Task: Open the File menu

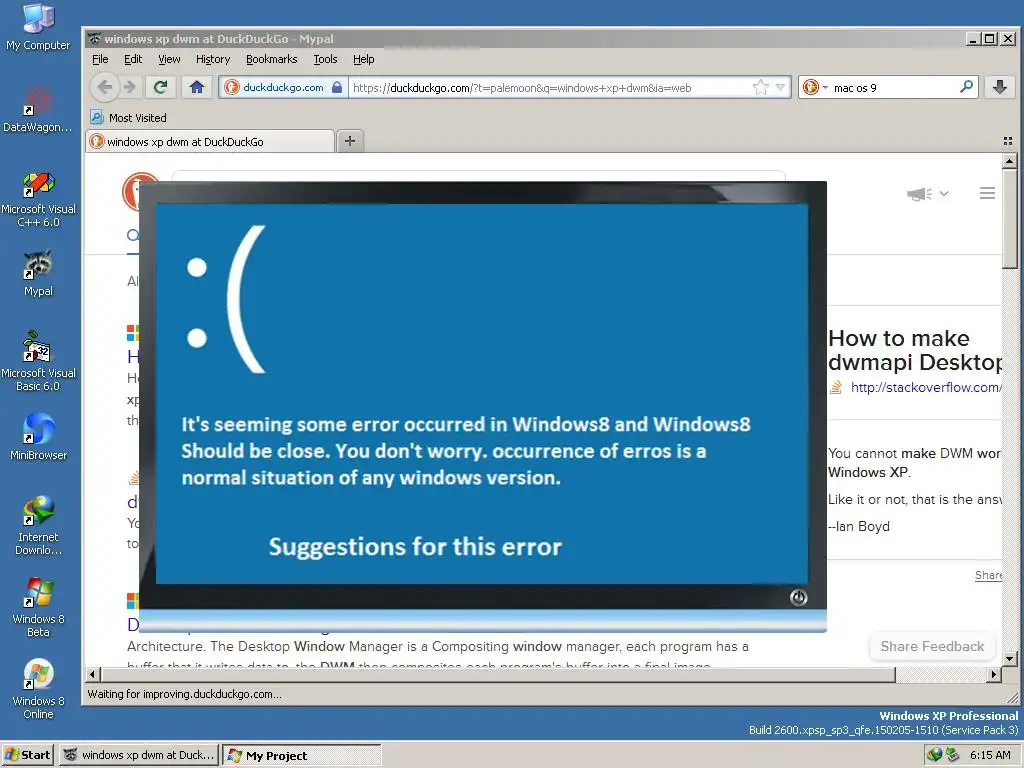Action: (100, 59)
